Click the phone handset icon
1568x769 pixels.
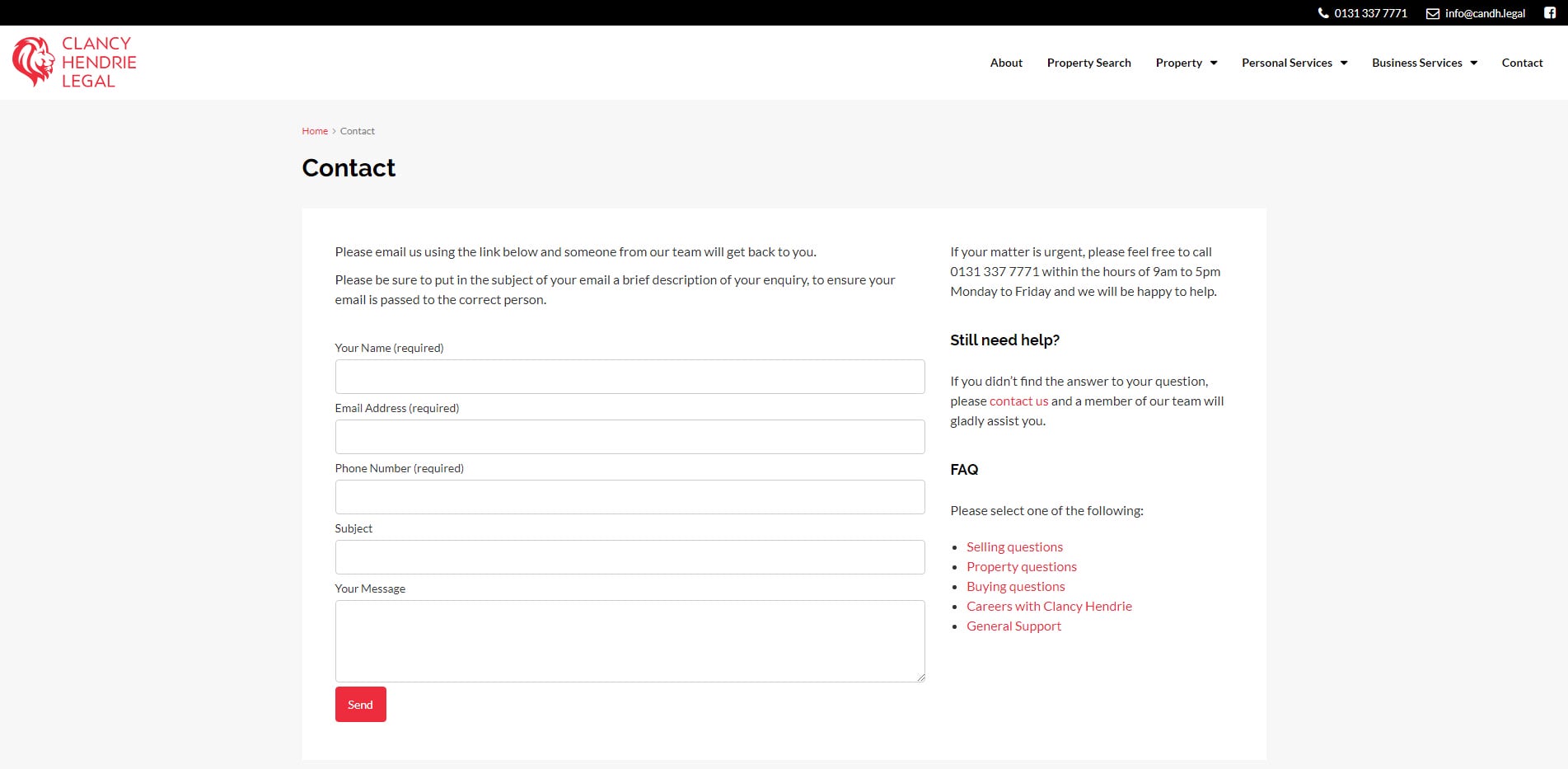pos(1323,13)
